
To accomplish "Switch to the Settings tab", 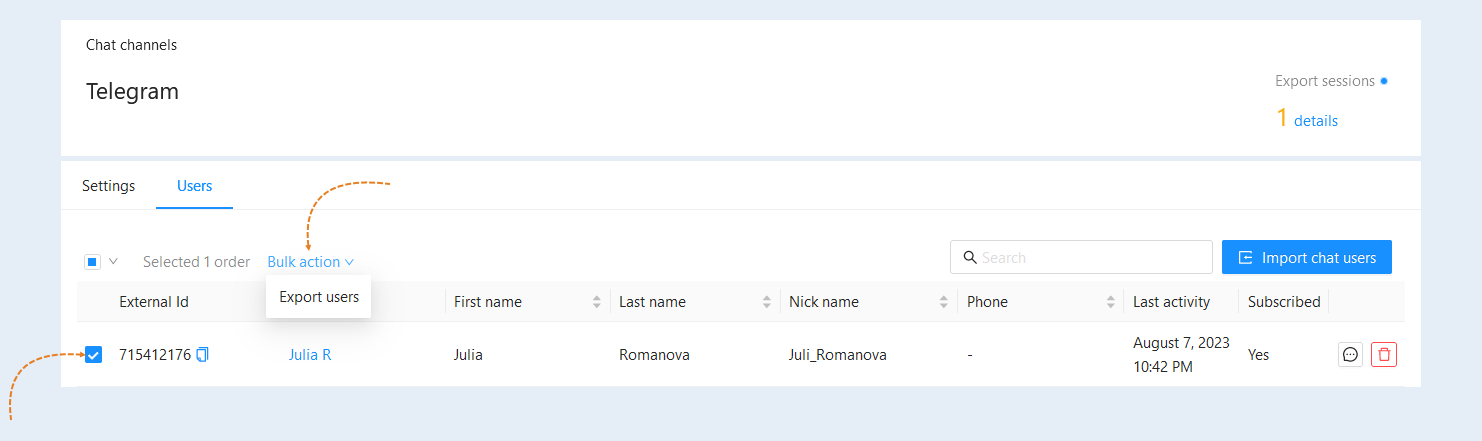I will tap(108, 186).
